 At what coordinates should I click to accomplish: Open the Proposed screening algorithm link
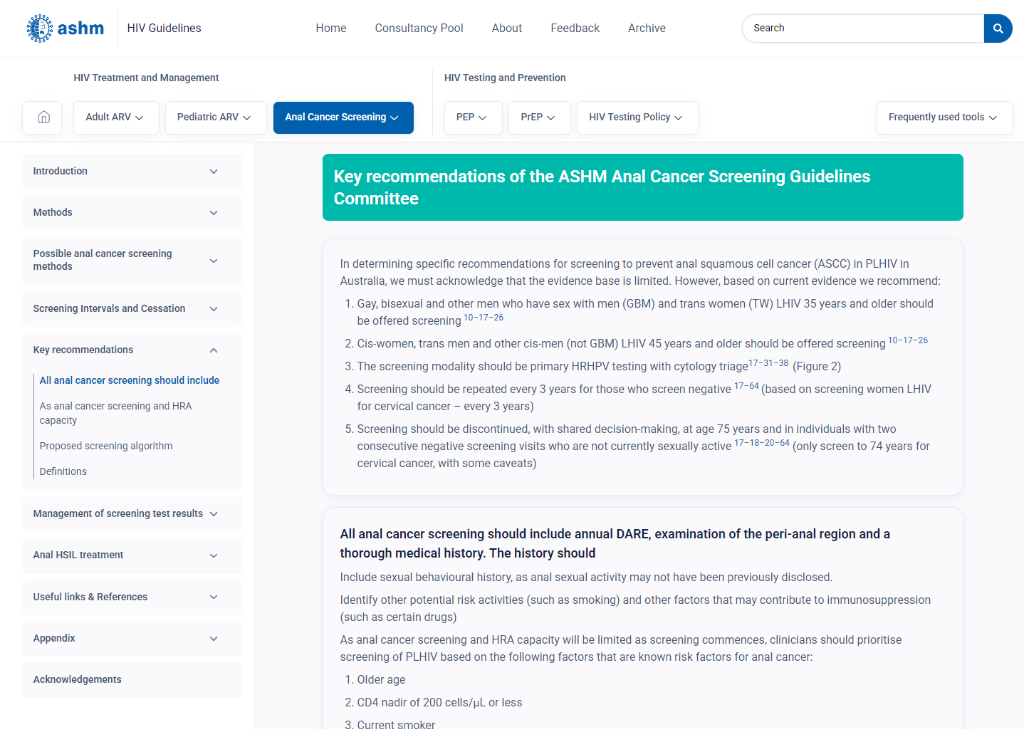106,446
